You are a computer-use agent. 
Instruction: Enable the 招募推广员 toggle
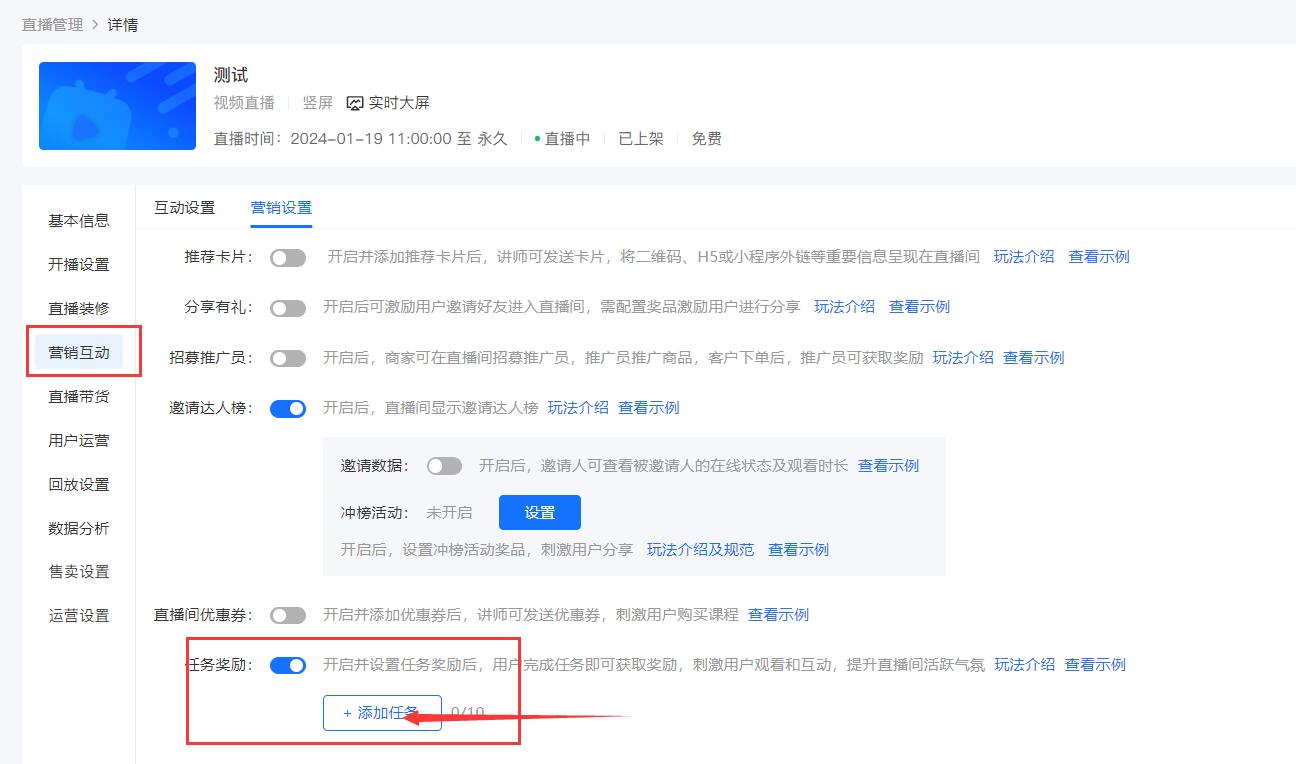(x=288, y=357)
